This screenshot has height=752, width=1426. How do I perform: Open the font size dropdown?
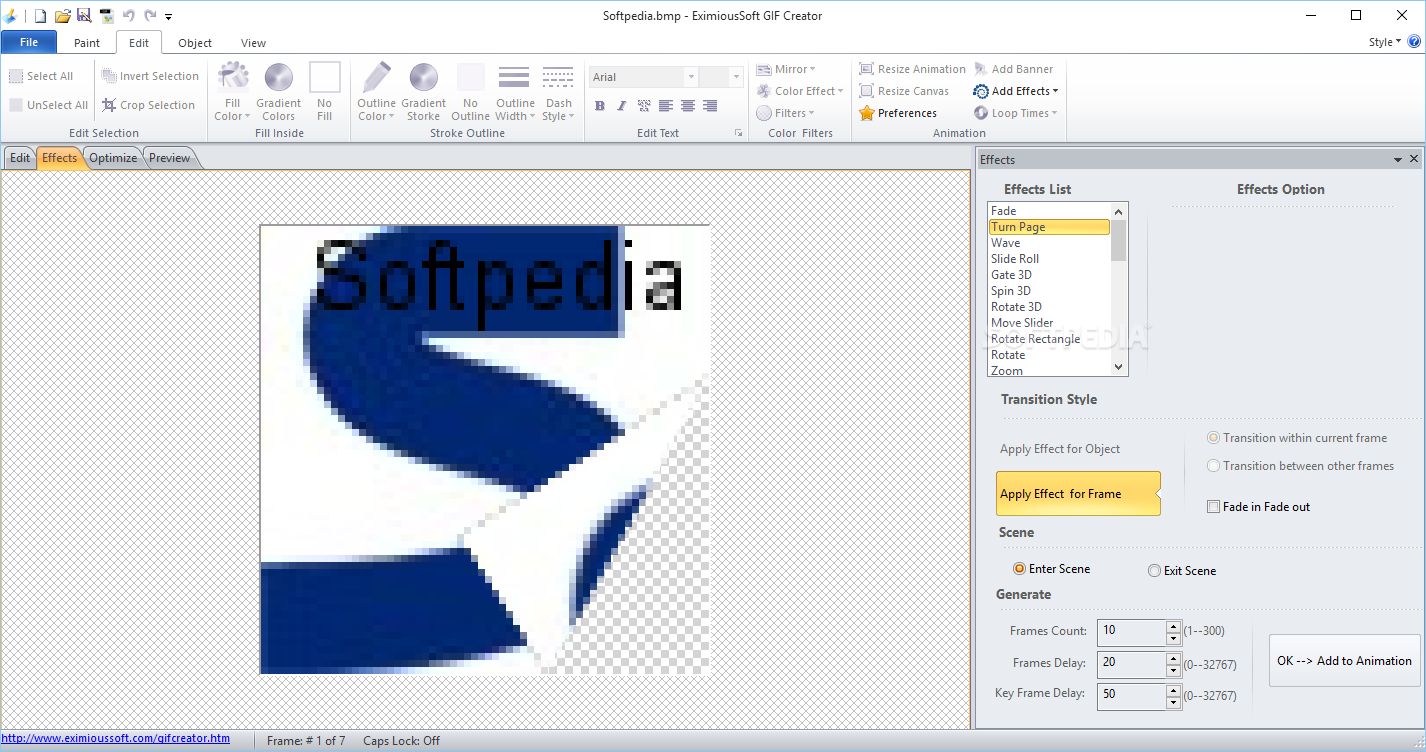736,77
